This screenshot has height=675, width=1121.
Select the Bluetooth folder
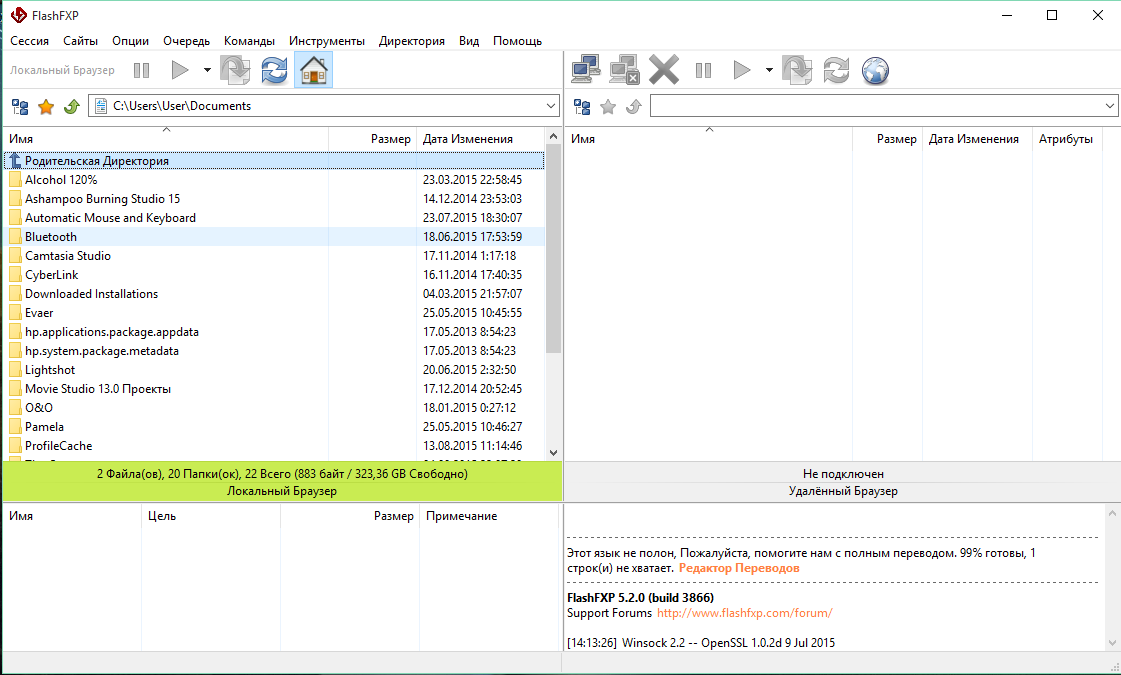(x=274, y=237)
